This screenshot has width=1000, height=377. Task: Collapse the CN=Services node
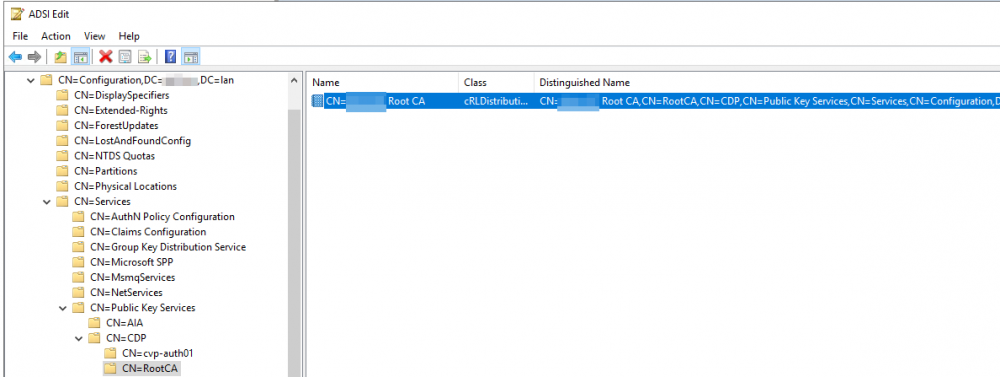(x=47, y=202)
